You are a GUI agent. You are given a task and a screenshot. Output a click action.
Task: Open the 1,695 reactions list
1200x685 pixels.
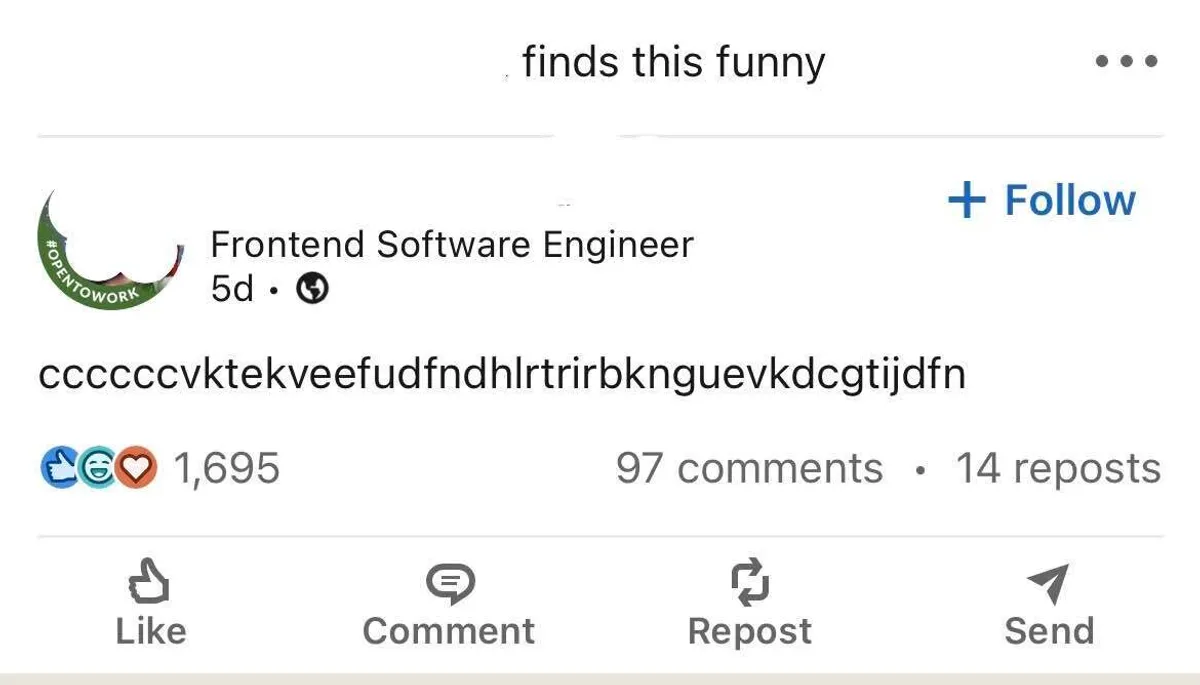pos(227,468)
